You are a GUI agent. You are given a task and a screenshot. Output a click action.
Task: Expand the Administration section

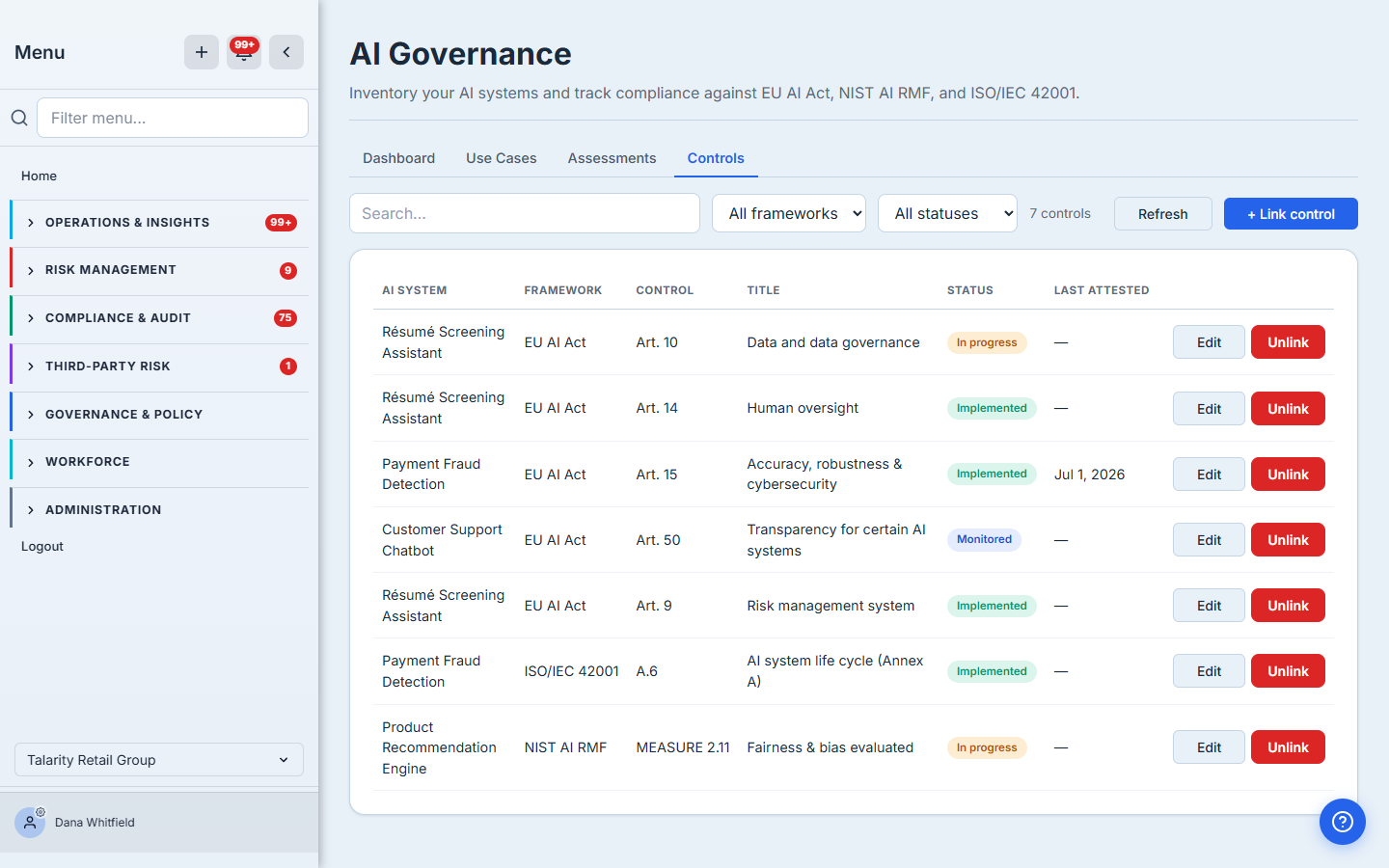pyautogui.click(x=159, y=510)
